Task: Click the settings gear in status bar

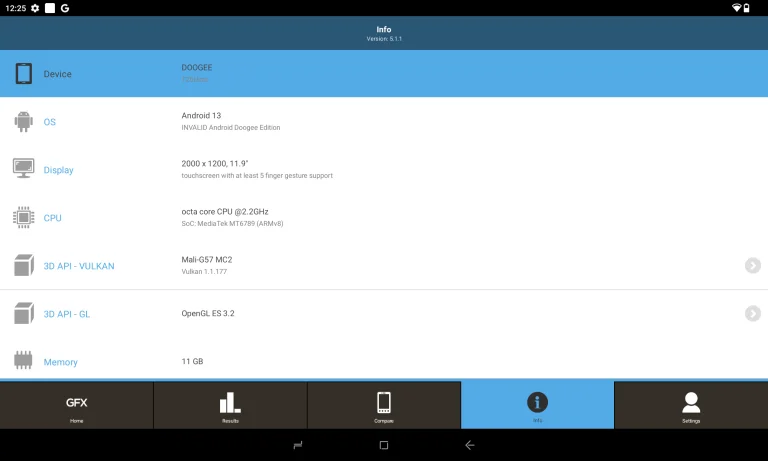Action: click(x=35, y=8)
